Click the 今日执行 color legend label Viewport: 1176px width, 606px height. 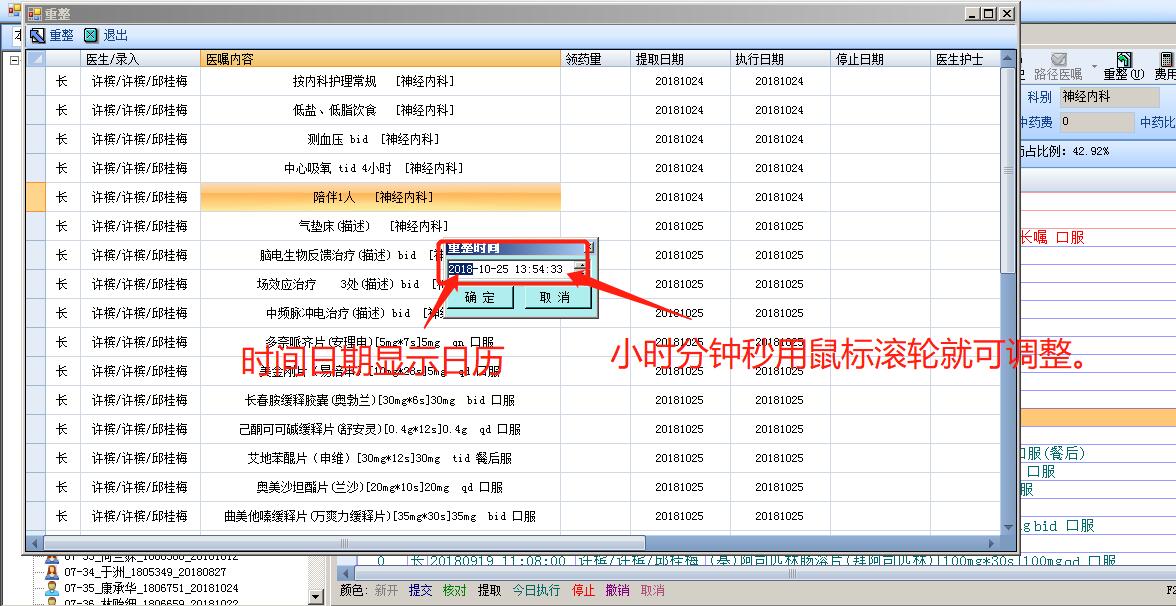coord(536,591)
